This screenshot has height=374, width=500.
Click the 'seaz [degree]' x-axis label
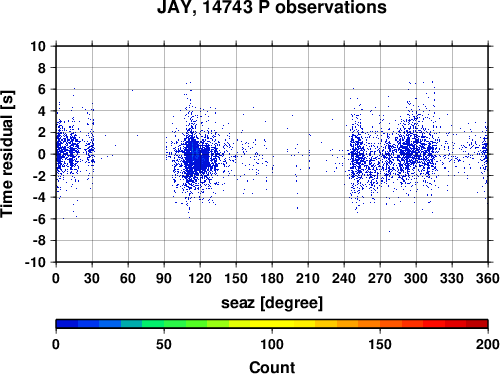tap(272, 303)
